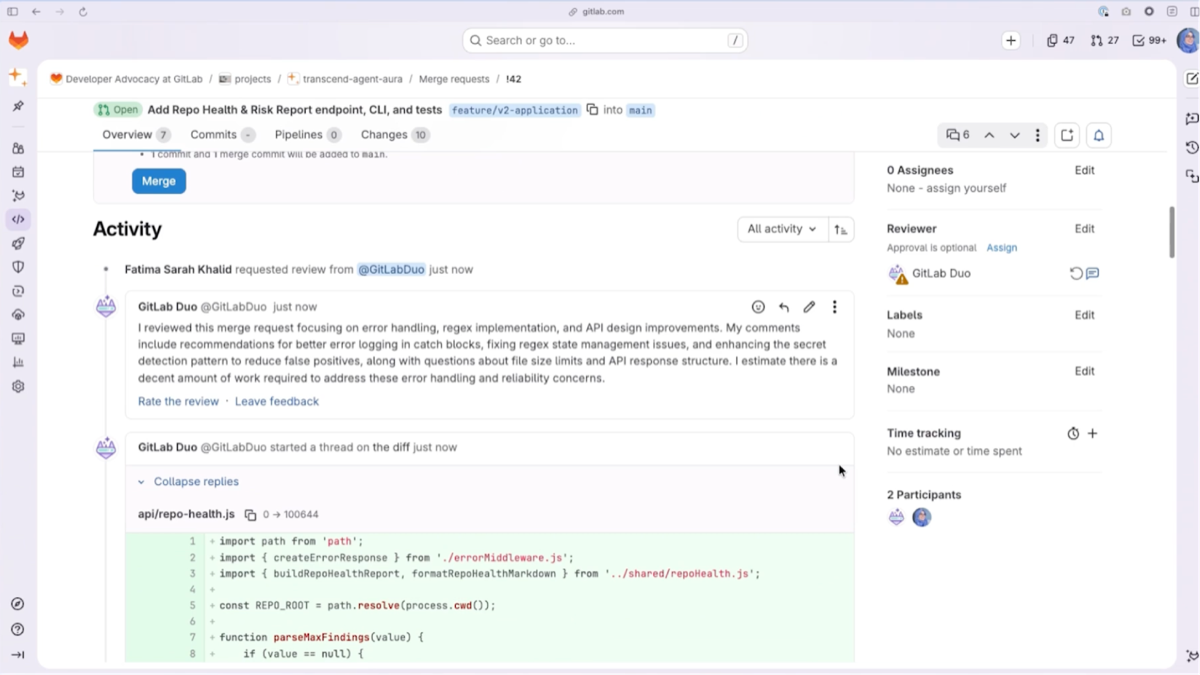Open the Secure shield icon in sidebar
Screen dimensions: 1200x675
coord(17,267)
